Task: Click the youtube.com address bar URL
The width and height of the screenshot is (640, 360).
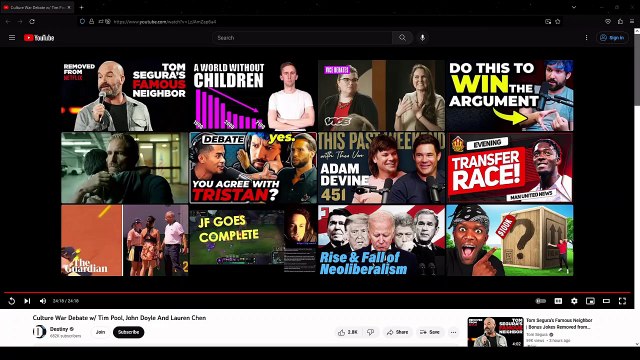Action: pyautogui.click(x=165, y=22)
